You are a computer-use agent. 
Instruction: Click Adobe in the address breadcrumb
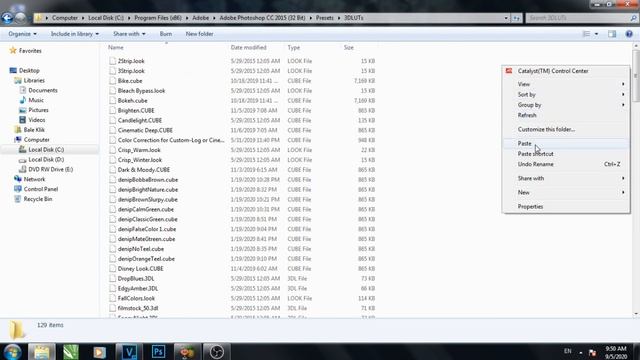[200, 18]
